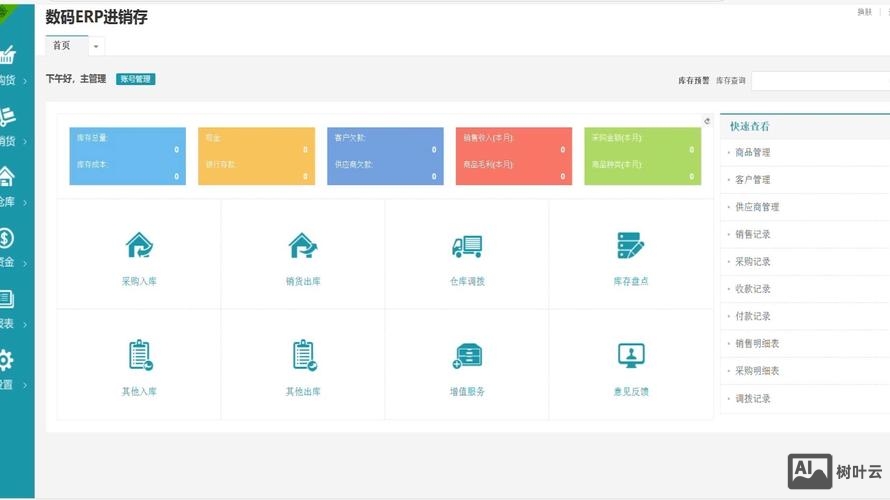Click the 账号管理 account management button
890x500 pixels.
click(x=136, y=79)
